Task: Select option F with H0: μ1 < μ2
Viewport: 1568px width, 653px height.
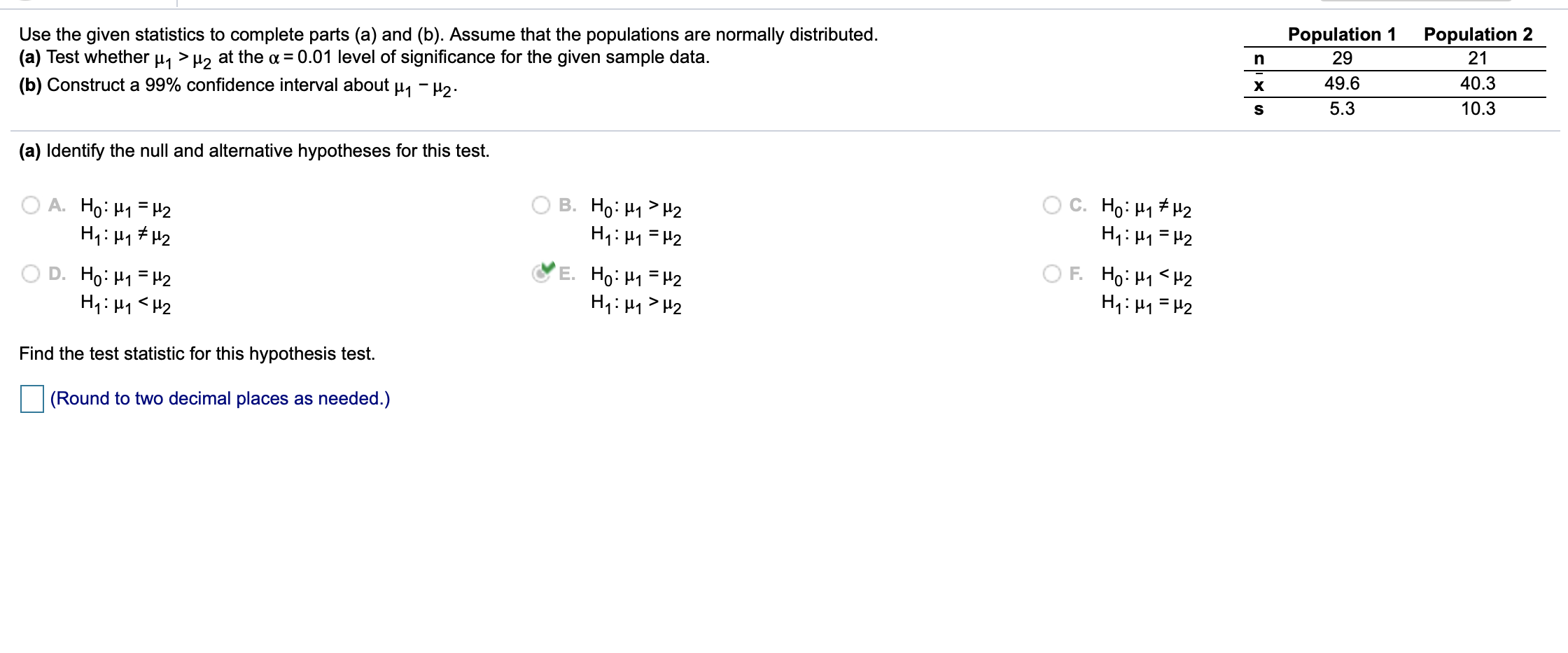Action: point(1053,273)
